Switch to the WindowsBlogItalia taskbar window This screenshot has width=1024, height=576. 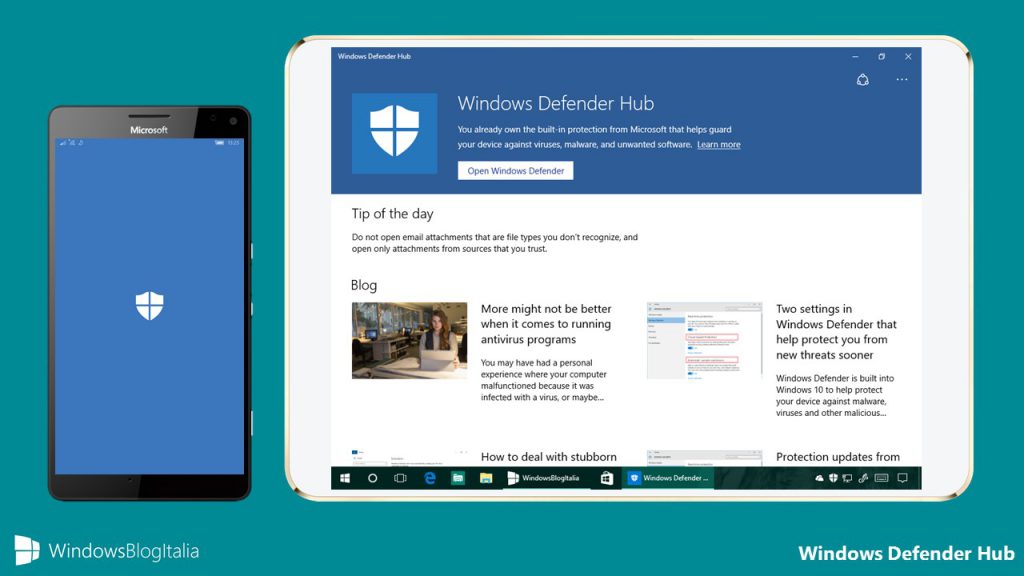550,479
